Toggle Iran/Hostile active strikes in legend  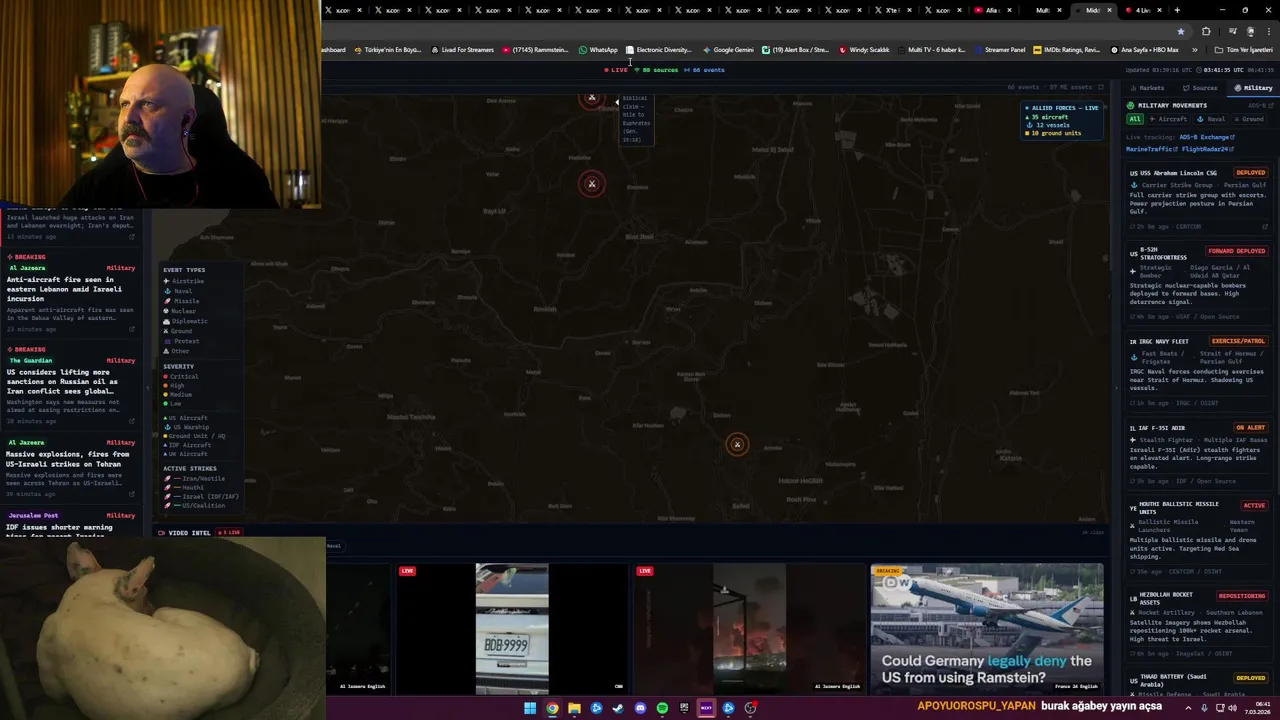click(195, 478)
